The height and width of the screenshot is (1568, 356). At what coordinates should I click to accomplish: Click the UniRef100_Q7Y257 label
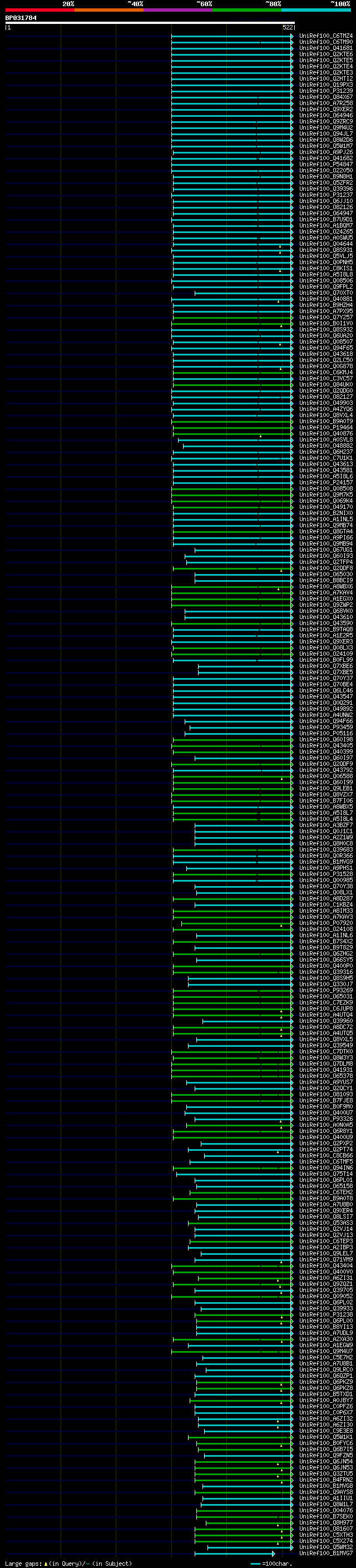[325, 318]
